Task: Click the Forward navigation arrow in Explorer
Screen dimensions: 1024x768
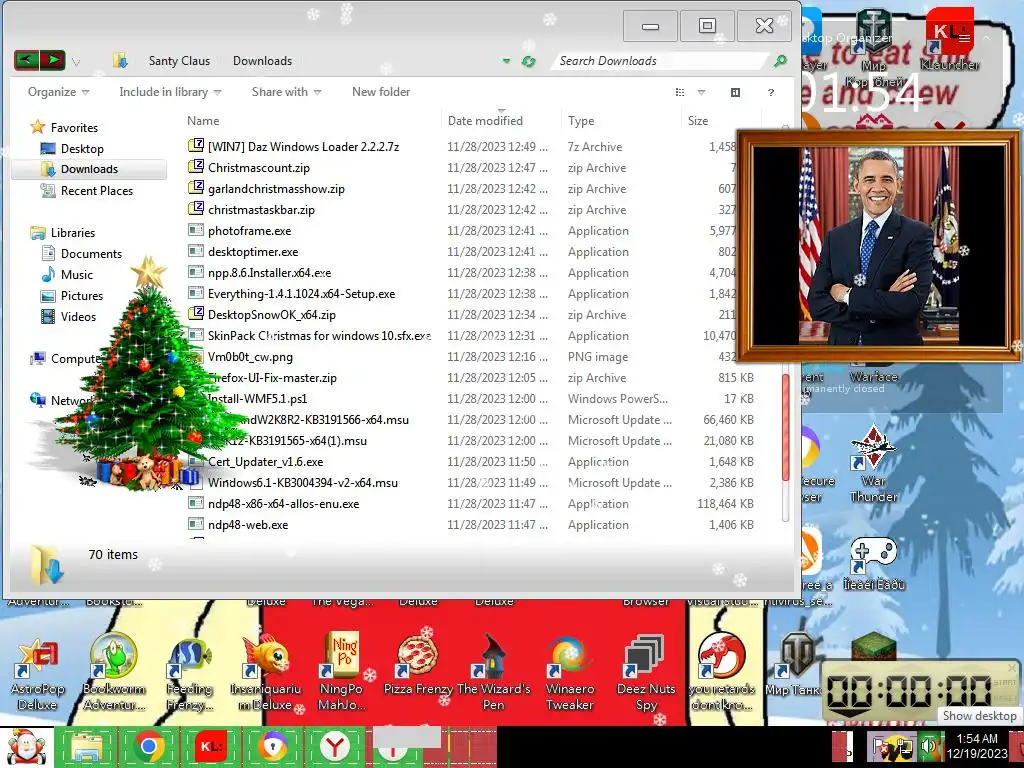Action: (52, 61)
